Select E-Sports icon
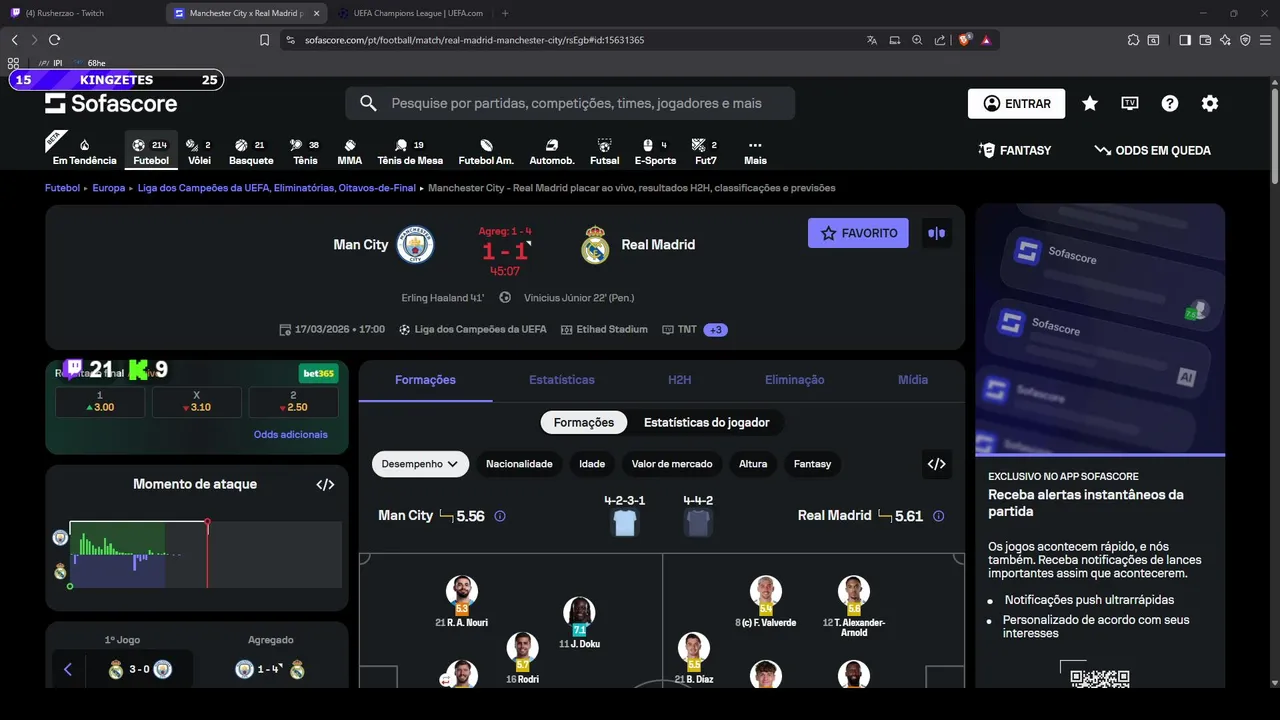The height and width of the screenshot is (720, 1280). [655, 152]
